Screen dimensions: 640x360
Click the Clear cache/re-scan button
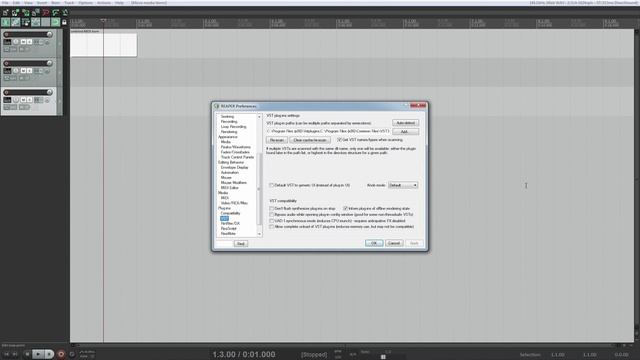tap(310, 140)
